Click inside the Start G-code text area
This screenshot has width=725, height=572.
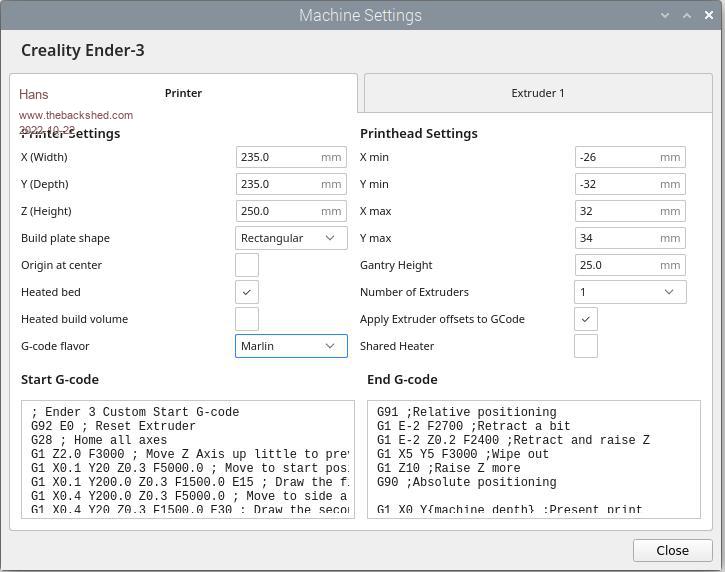coord(188,460)
